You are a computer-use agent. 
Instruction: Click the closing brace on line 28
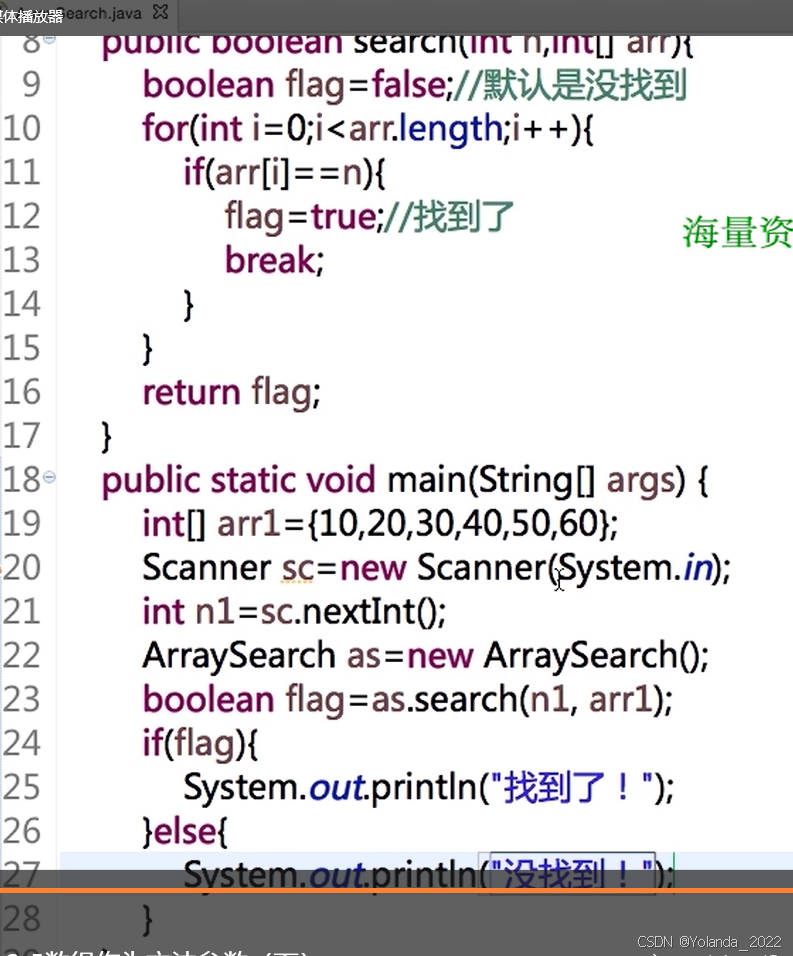pos(147,919)
